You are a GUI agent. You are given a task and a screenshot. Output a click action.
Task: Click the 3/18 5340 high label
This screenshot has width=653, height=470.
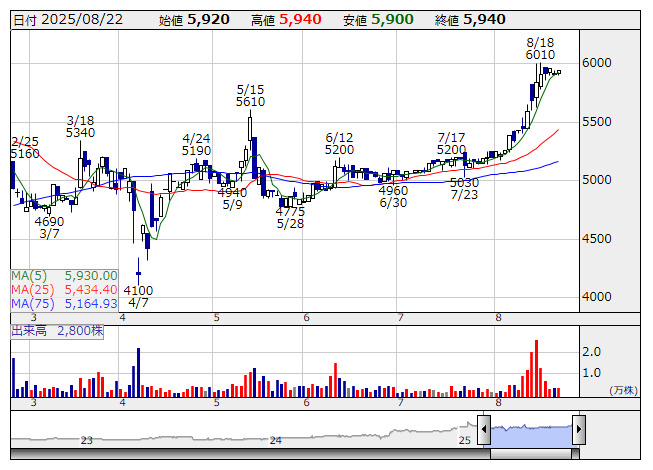pos(80,126)
